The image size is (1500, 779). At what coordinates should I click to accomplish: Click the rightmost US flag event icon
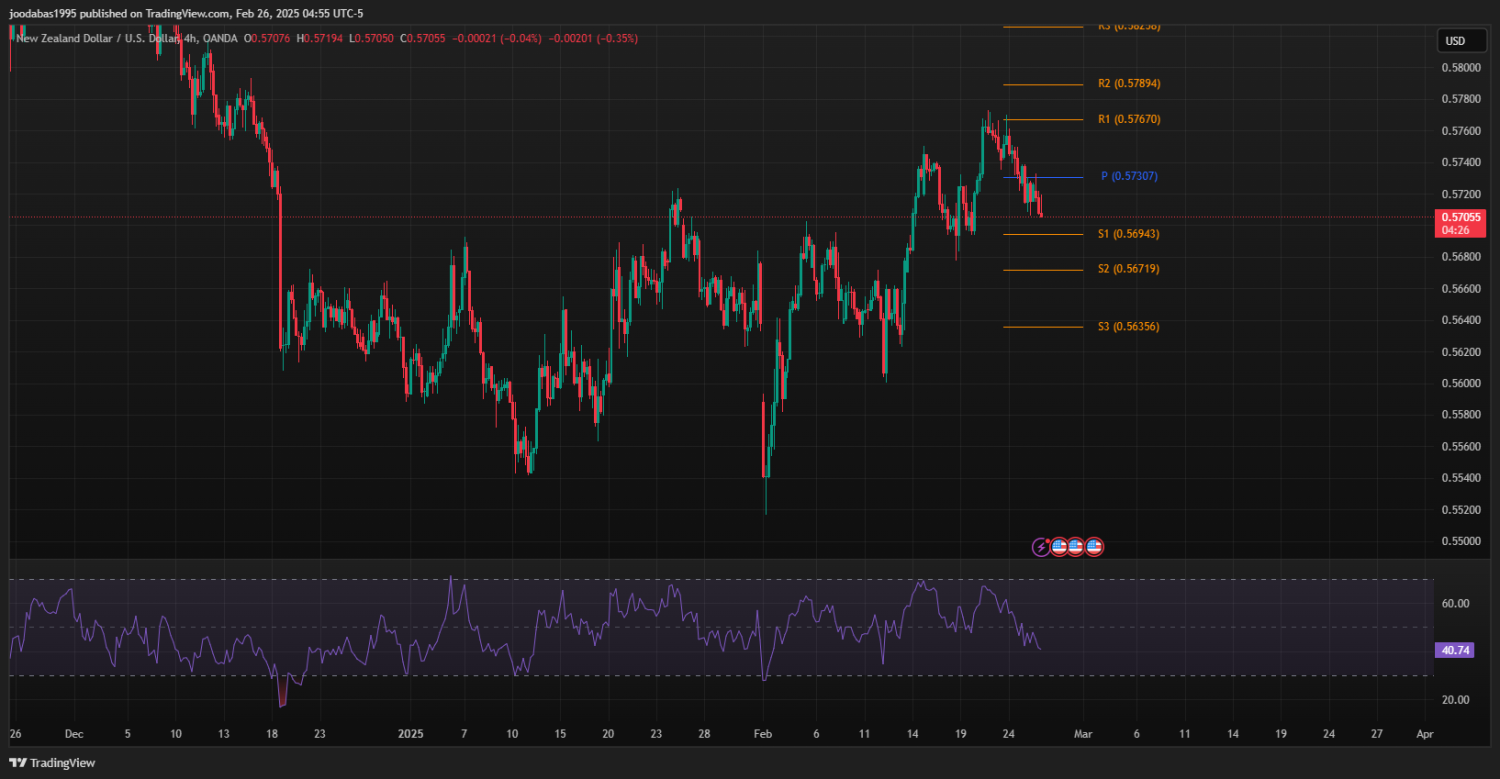(x=1094, y=547)
